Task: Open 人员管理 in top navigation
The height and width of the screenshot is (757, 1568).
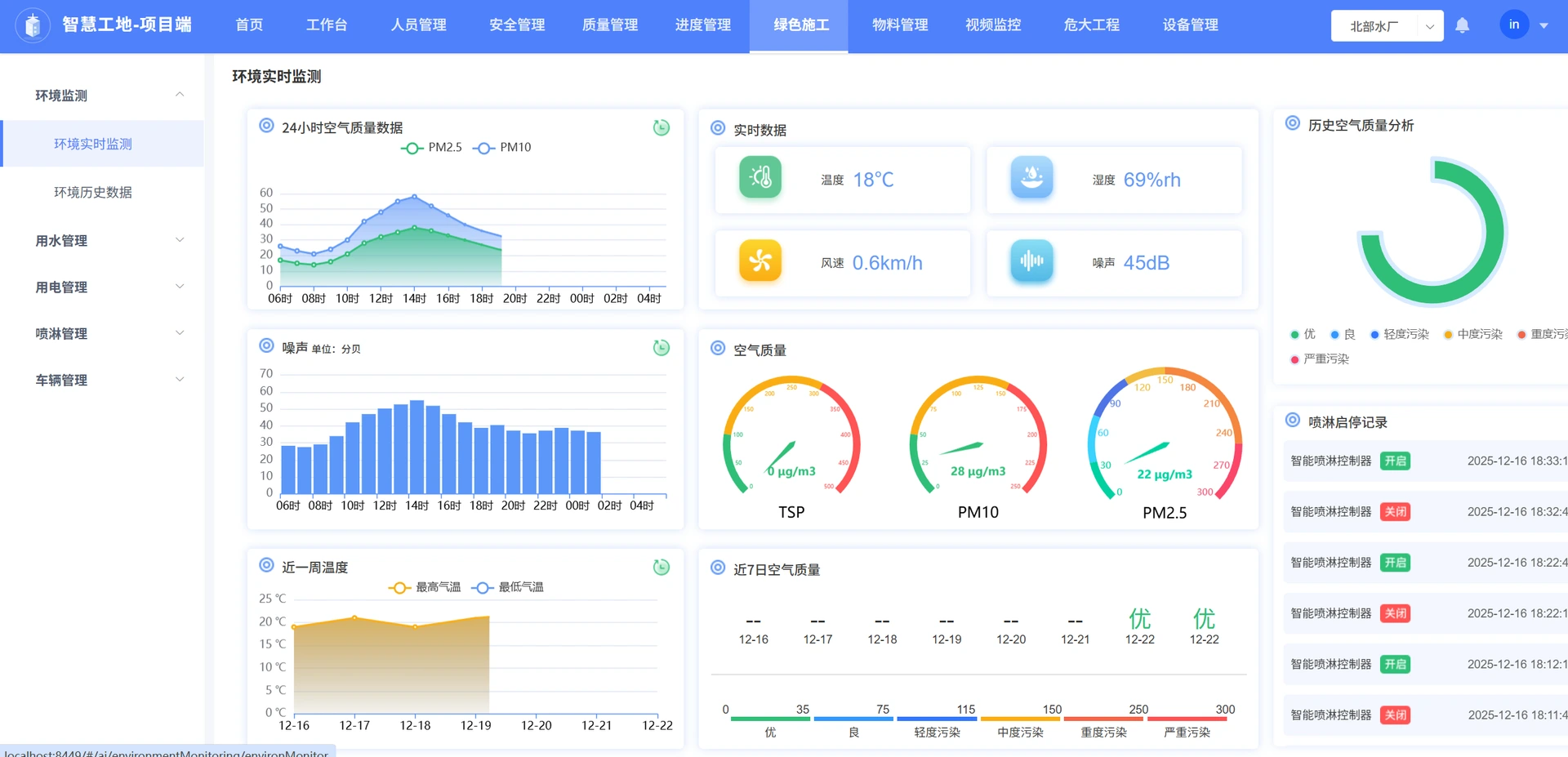Action: [x=418, y=25]
